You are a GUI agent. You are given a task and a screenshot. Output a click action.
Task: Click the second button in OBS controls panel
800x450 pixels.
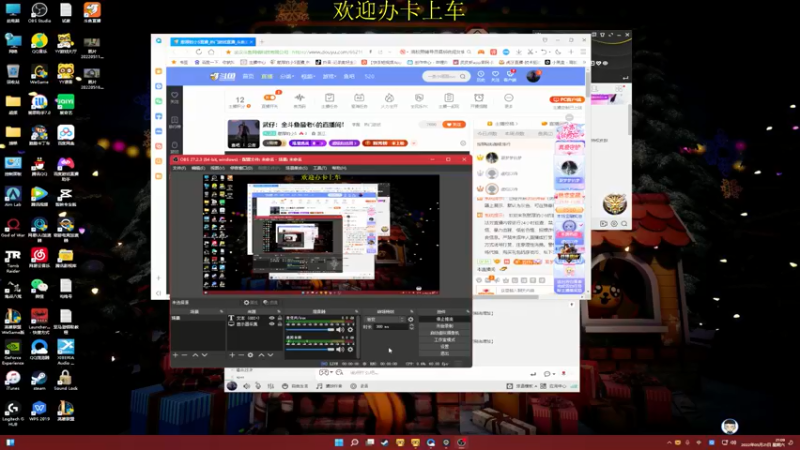(445, 326)
